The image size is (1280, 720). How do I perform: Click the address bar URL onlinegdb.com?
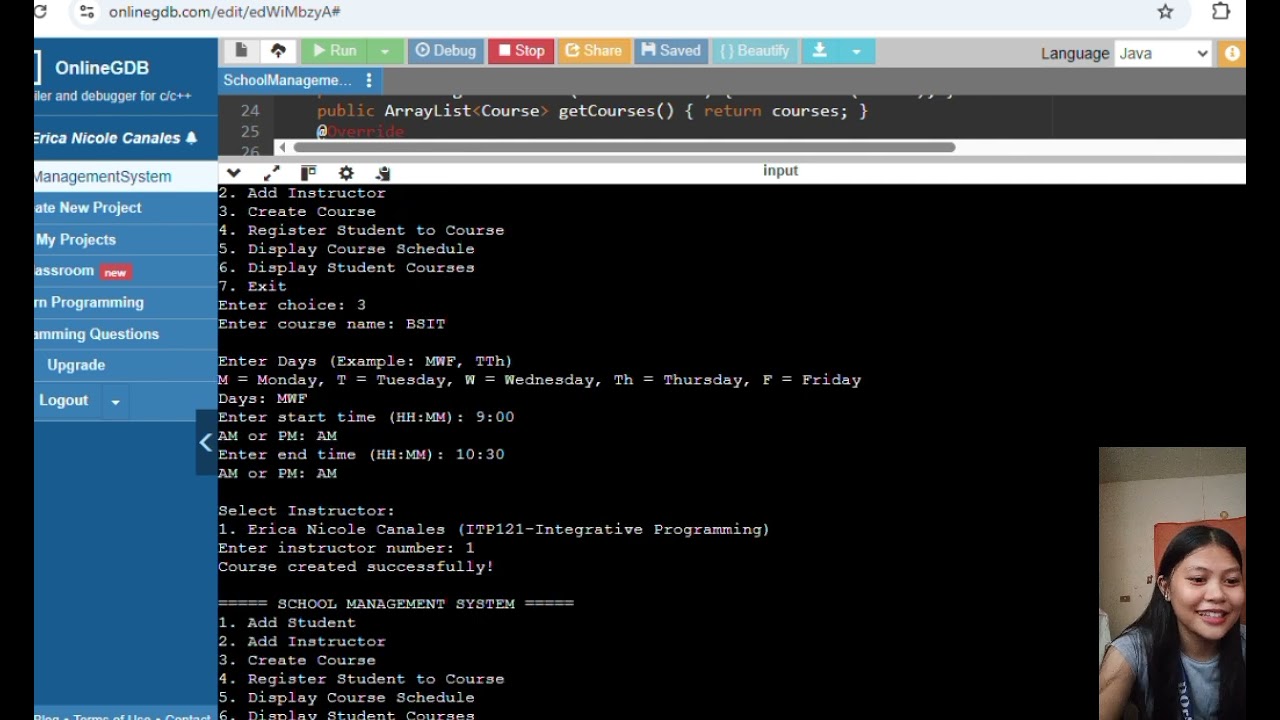[x=224, y=12]
